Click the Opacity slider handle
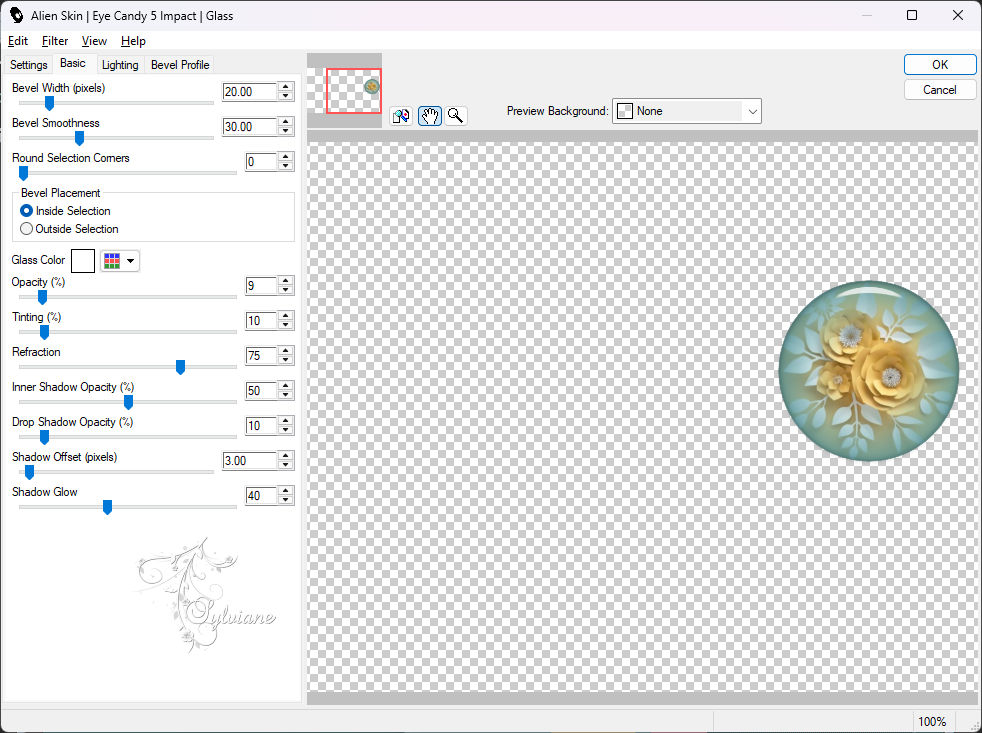The width and height of the screenshot is (982, 733). tap(43, 298)
